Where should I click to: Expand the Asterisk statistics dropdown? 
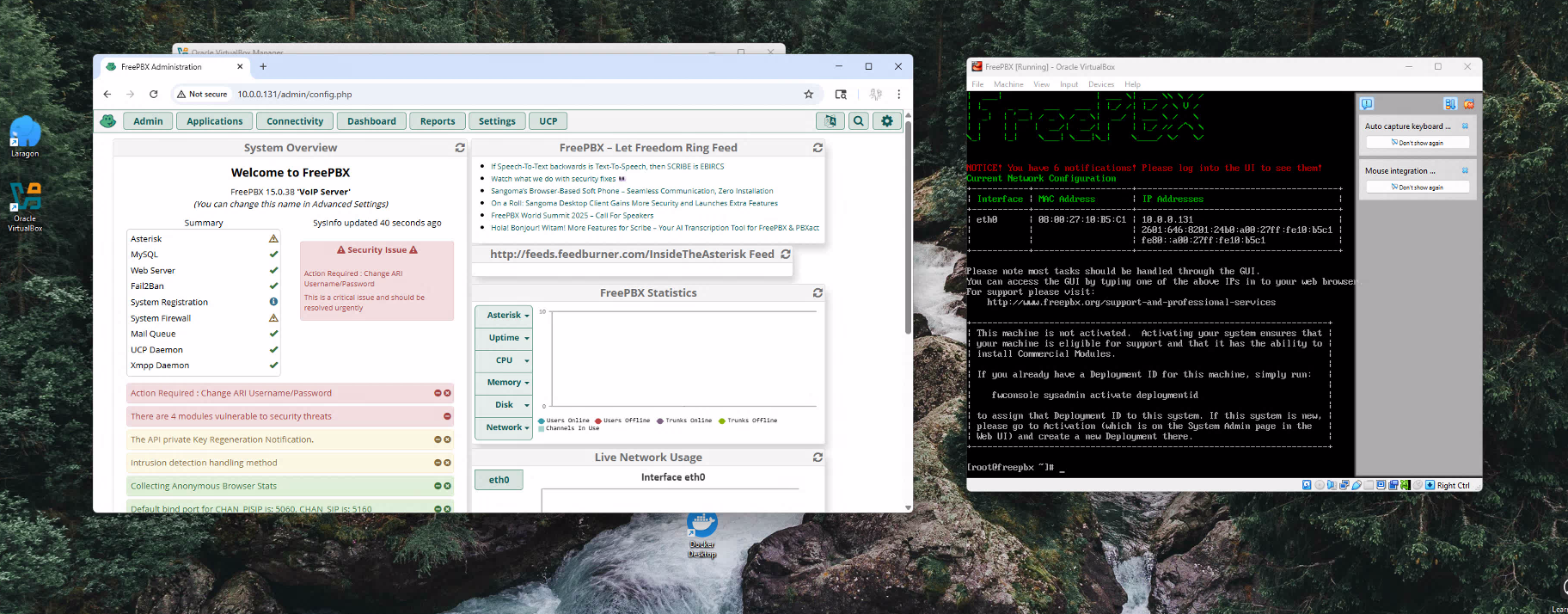[507, 316]
